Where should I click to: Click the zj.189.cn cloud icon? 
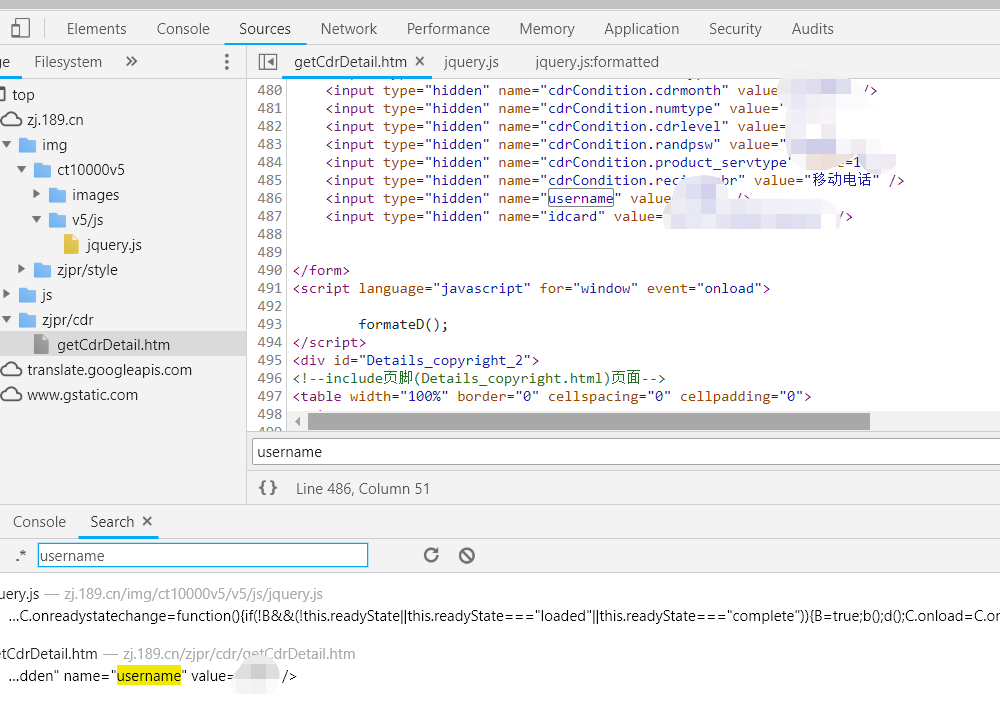[11, 119]
